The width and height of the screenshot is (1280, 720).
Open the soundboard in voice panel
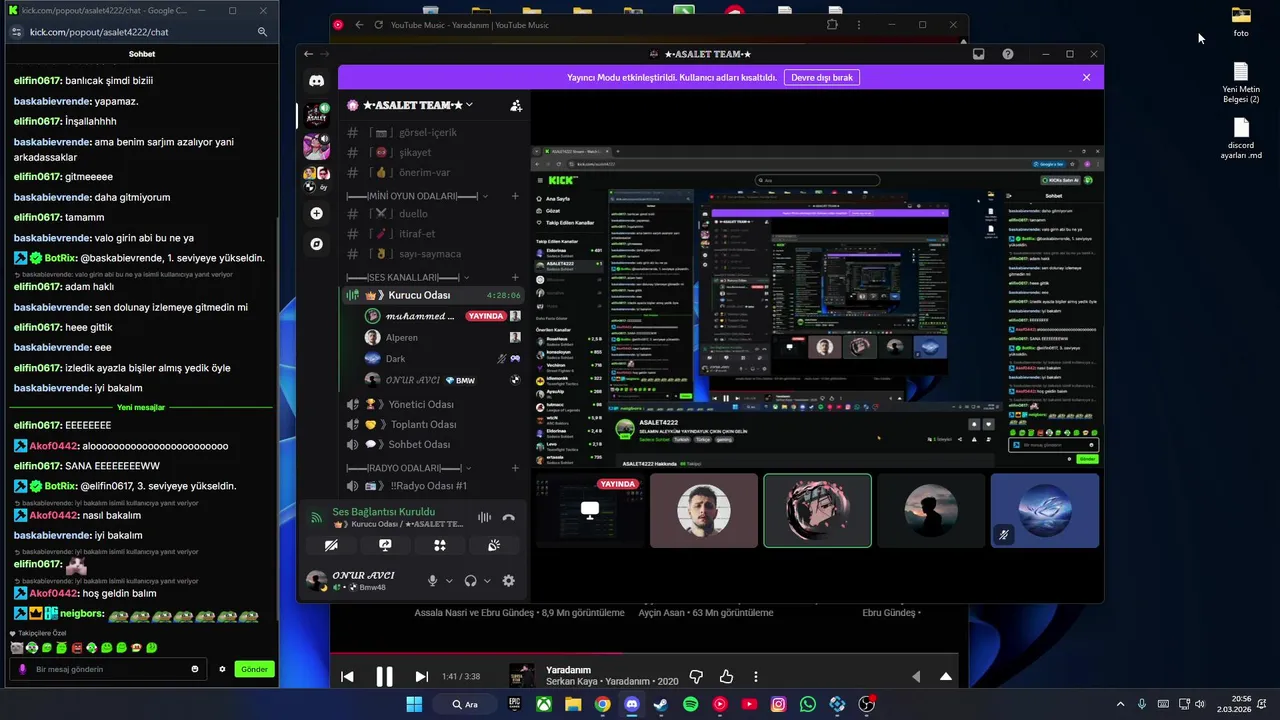[493, 545]
